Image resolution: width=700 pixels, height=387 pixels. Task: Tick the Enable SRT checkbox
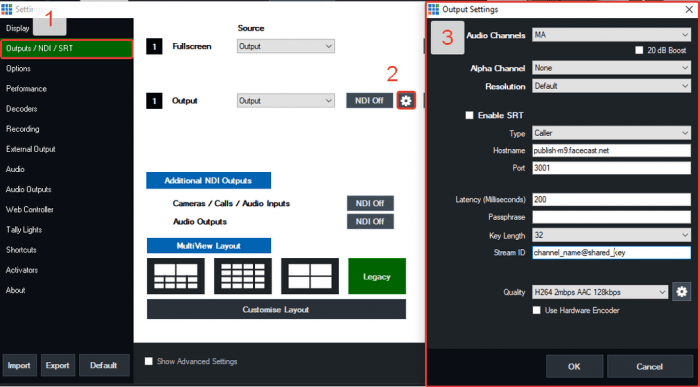coord(469,115)
